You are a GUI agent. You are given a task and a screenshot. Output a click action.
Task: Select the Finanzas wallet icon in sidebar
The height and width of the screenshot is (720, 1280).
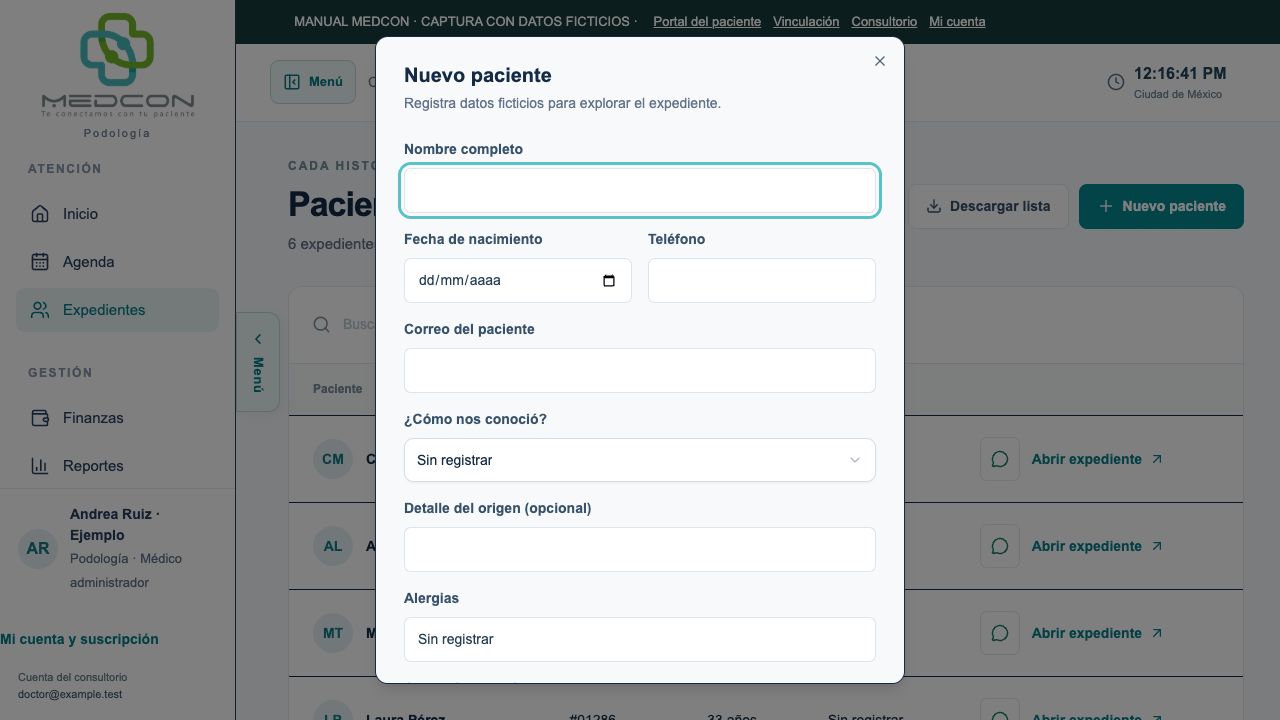pyautogui.click(x=40, y=418)
